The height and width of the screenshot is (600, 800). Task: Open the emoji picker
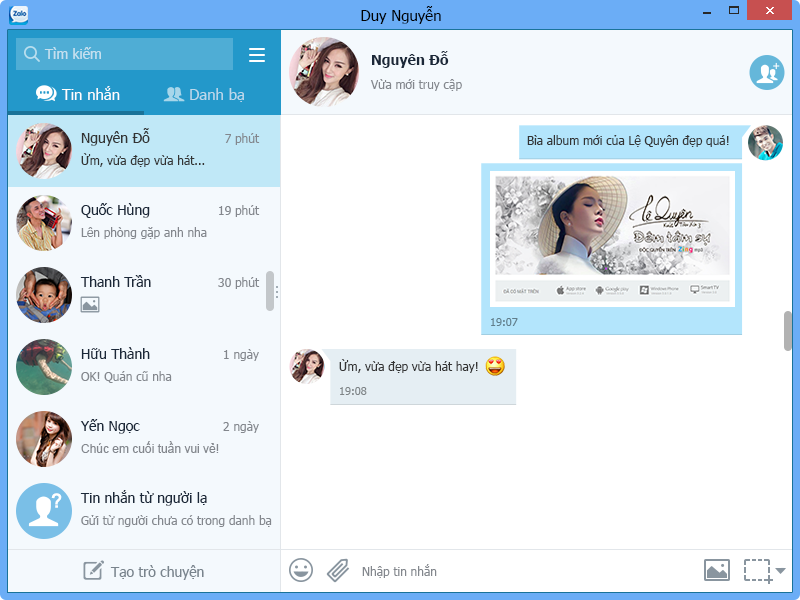tap(300, 570)
